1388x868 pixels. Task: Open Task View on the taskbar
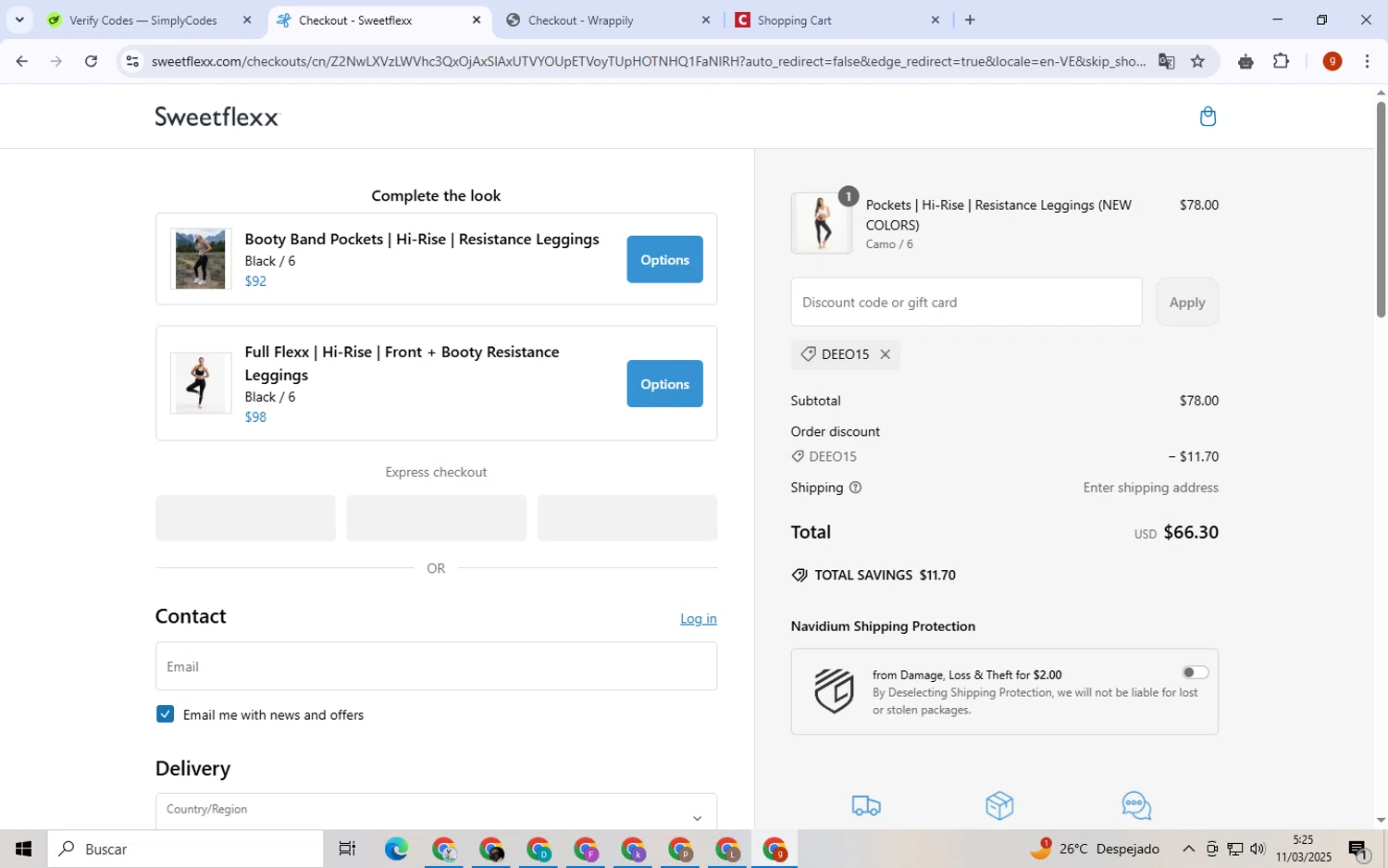point(347,849)
